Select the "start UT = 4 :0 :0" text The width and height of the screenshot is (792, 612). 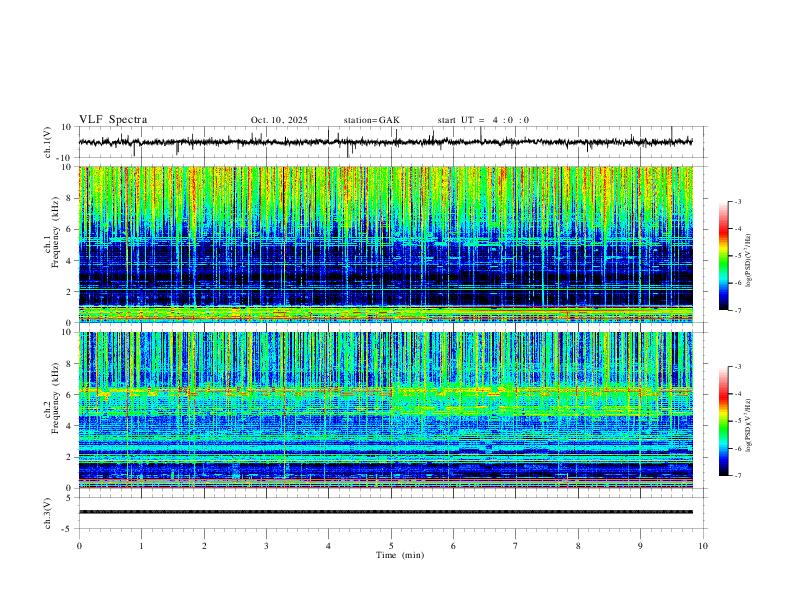[x=483, y=120]
